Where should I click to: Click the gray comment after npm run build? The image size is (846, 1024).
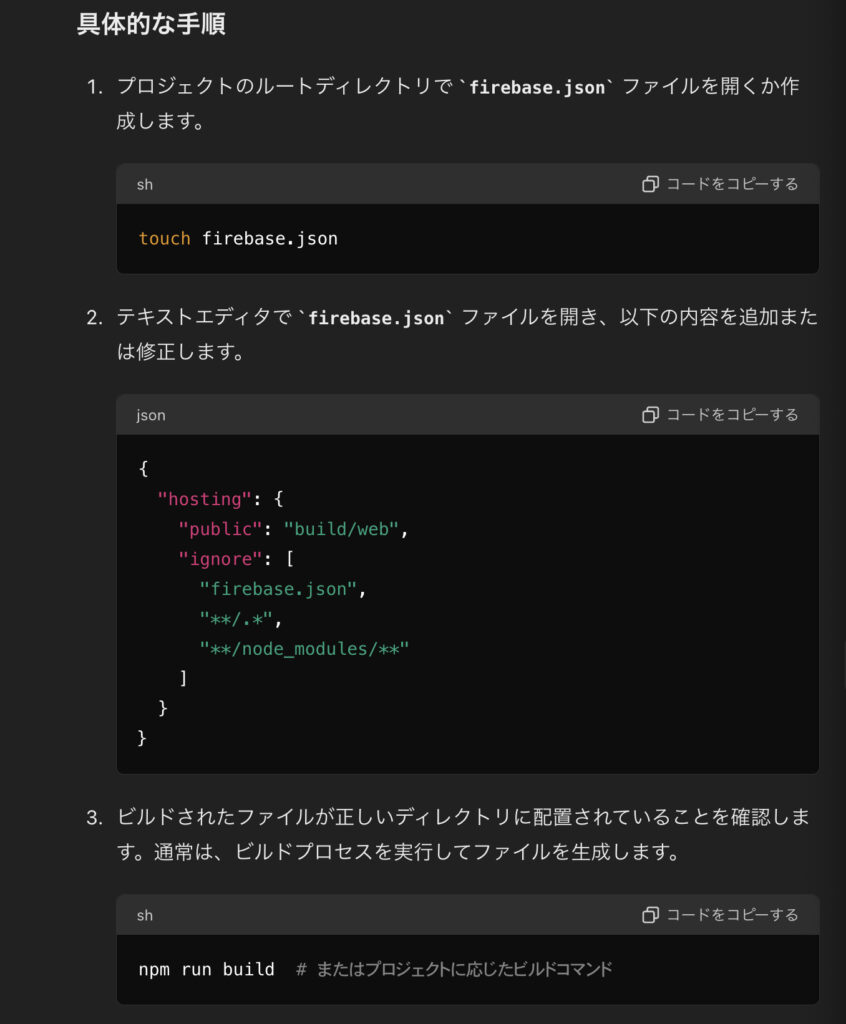(x=454, y=969)
